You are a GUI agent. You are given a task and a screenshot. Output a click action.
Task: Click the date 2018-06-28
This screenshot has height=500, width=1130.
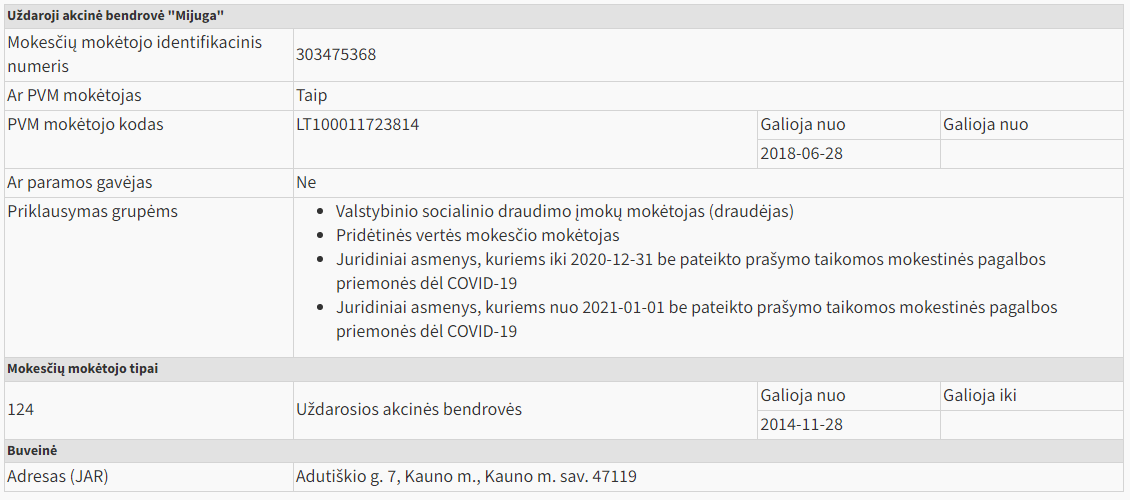pyautogui.click(x=802, y=154)
